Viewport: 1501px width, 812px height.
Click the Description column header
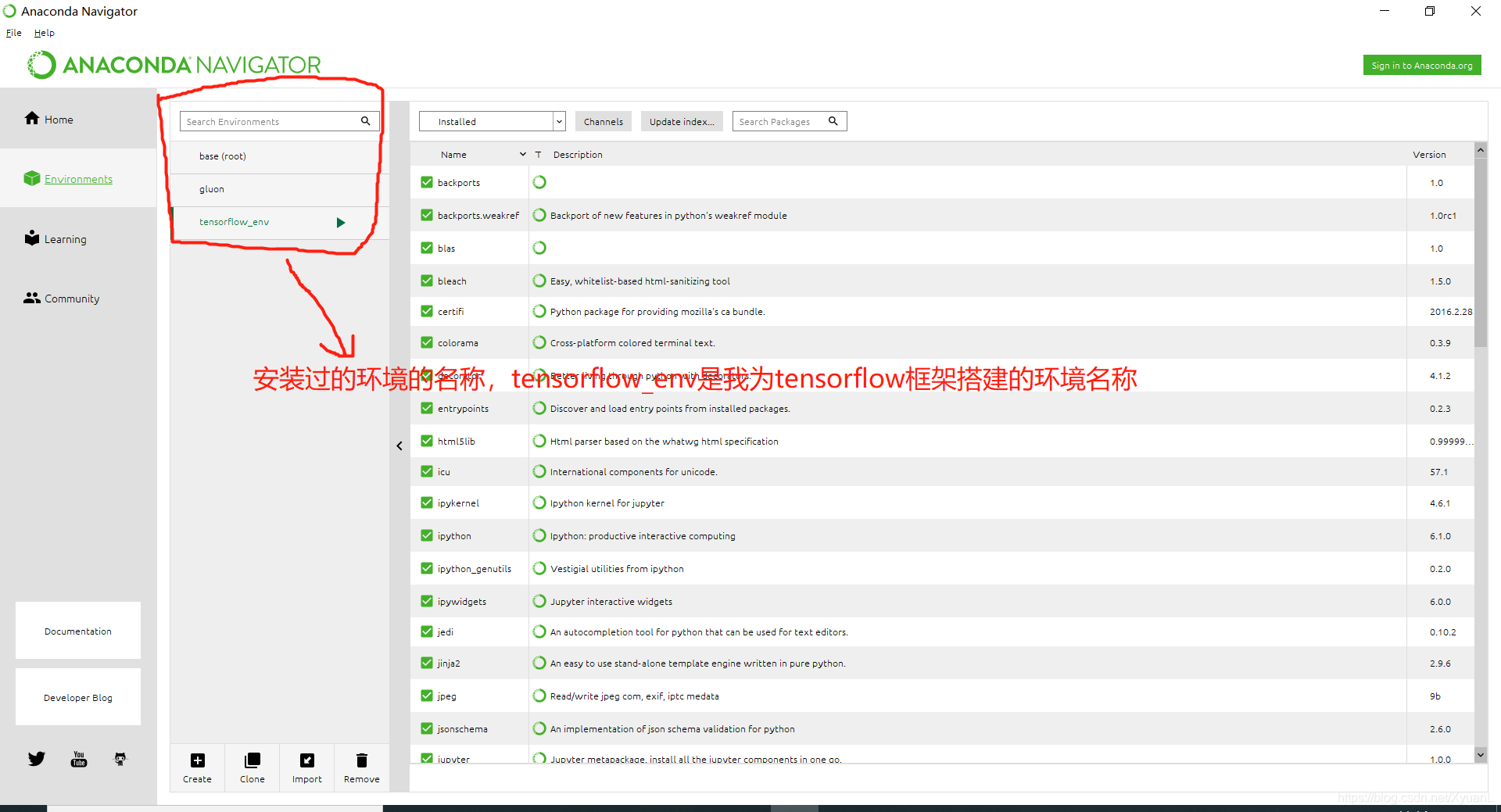[x=578, y=155]
